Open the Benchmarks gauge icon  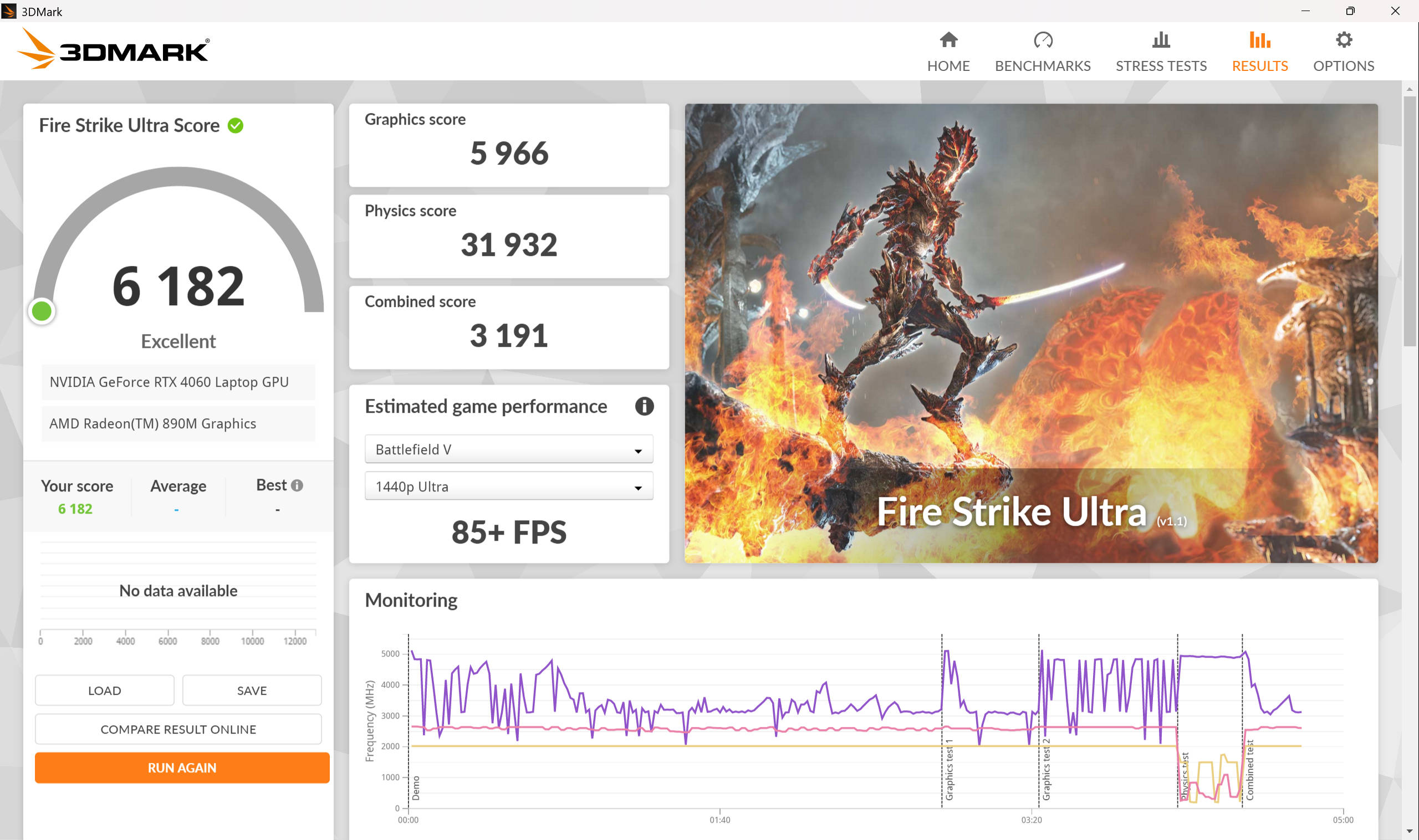(x=1043, y=40)
